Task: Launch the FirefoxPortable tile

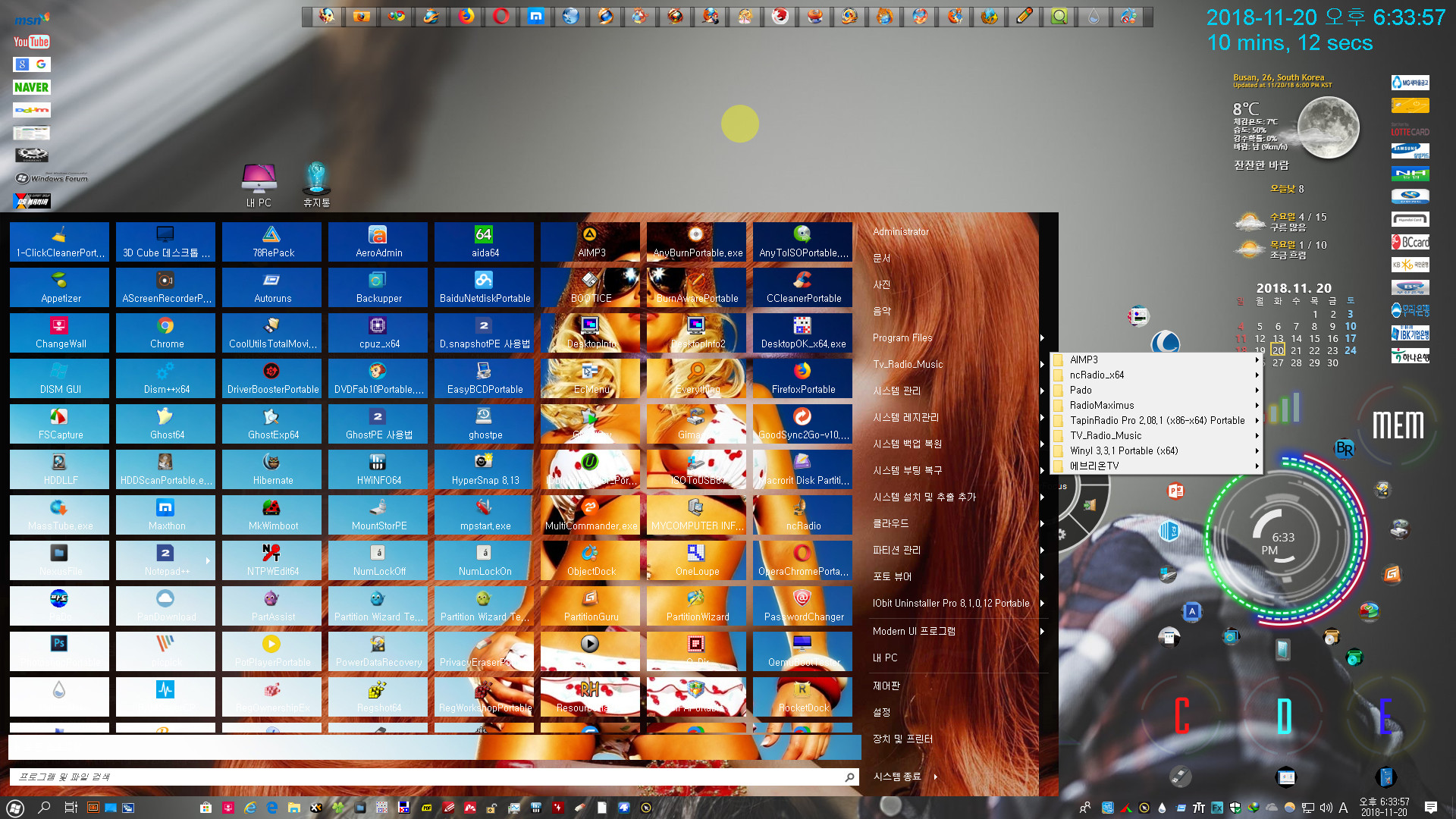Action: [803, 378]
